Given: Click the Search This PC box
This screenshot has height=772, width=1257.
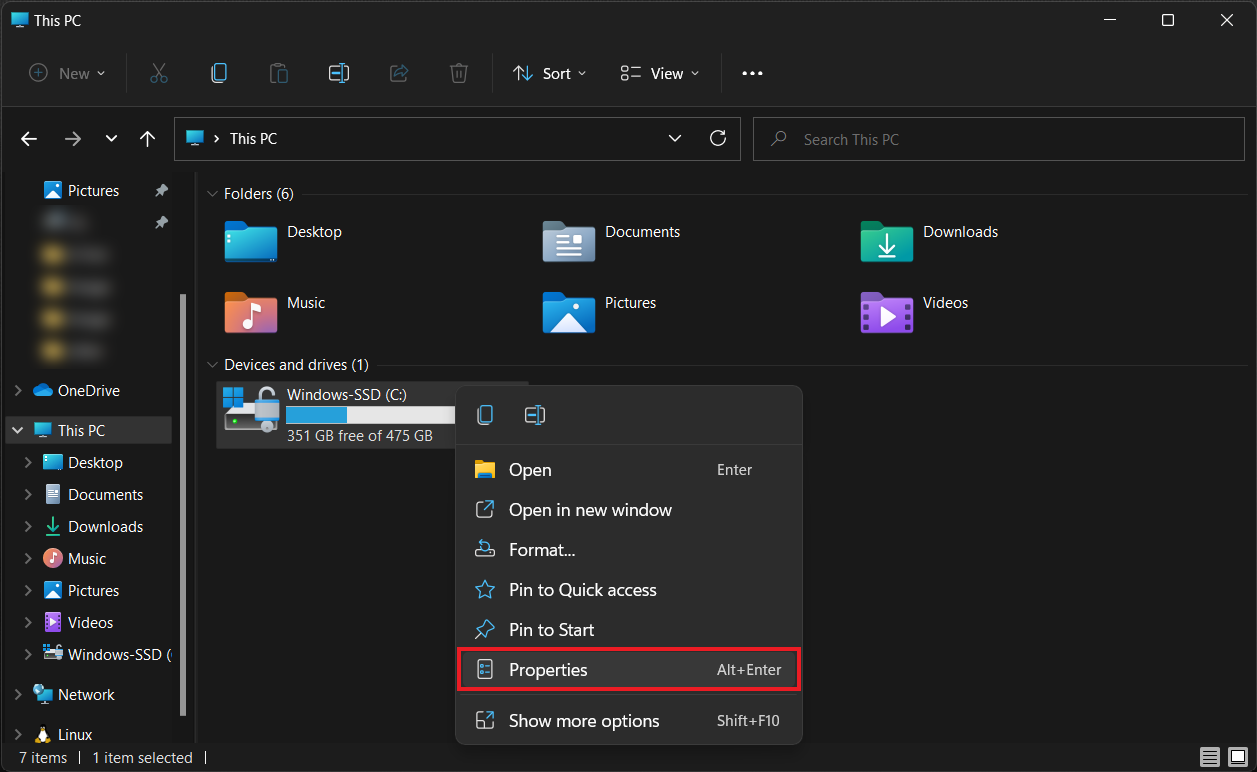Looking at the screenshot, I should point(997,139).
